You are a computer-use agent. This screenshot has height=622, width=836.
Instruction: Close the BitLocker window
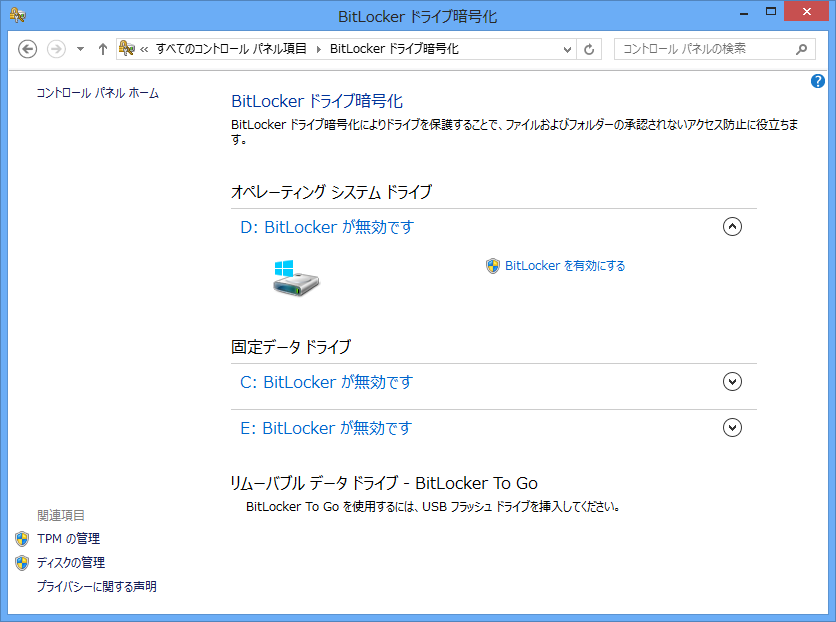click(807, 11)
